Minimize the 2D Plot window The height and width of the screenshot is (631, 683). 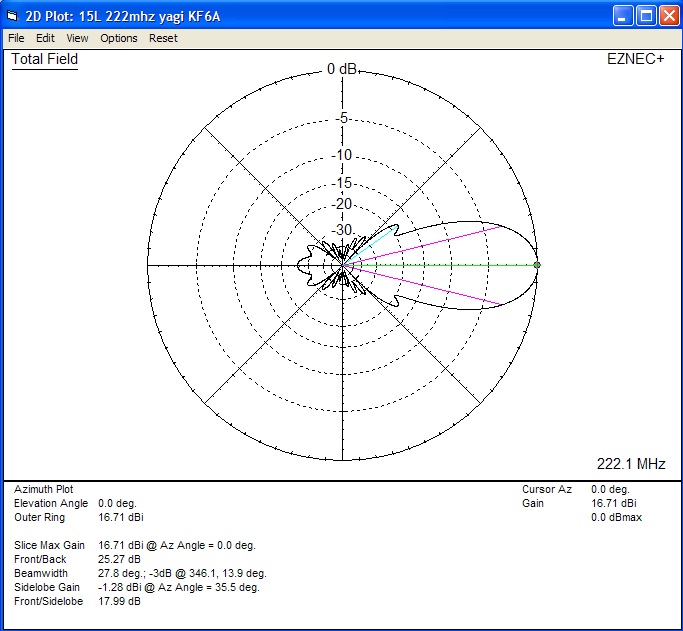[623, 15]
